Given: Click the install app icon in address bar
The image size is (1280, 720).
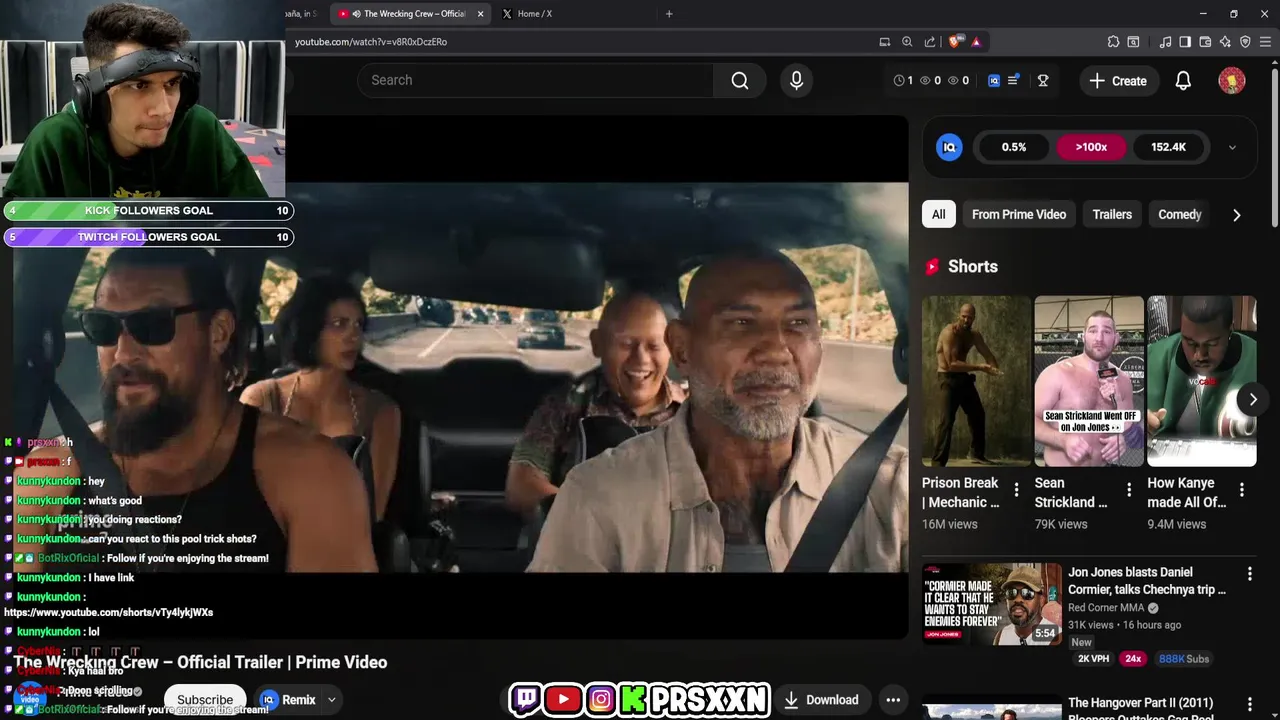Looking at the screenshot, I should (885, 42).
